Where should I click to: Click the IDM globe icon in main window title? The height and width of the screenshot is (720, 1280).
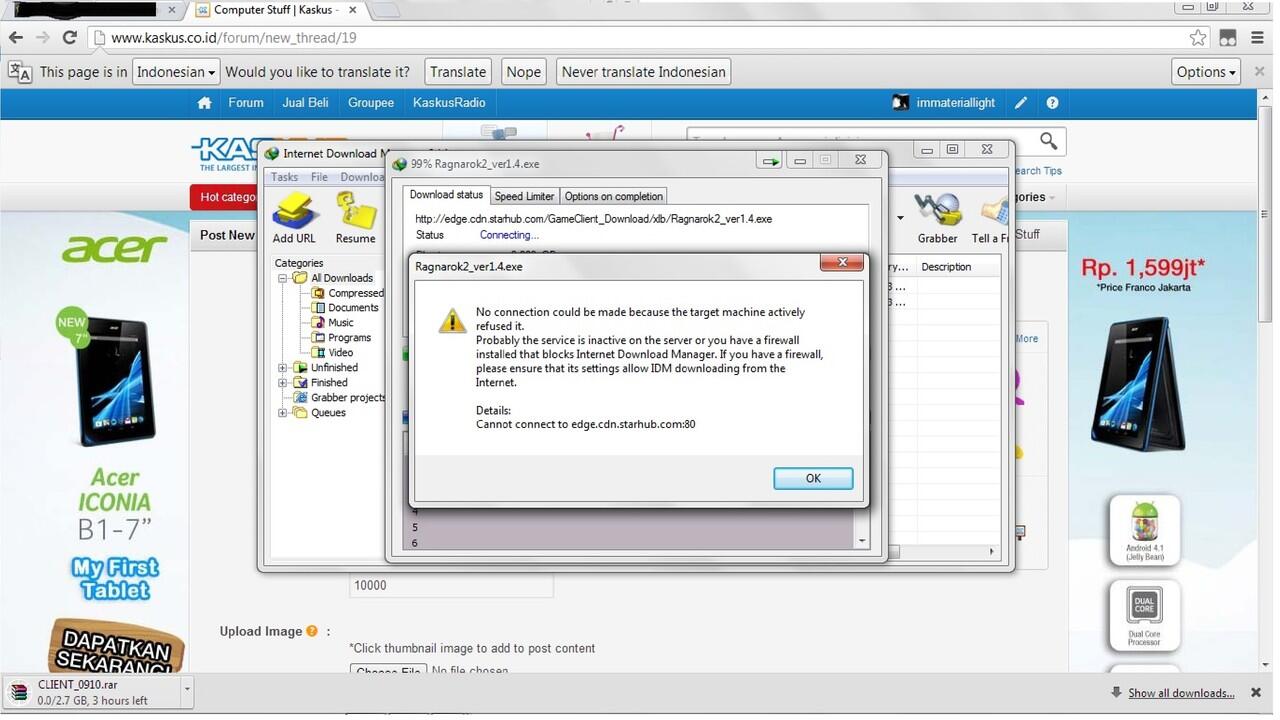click(x=271, y=153)
